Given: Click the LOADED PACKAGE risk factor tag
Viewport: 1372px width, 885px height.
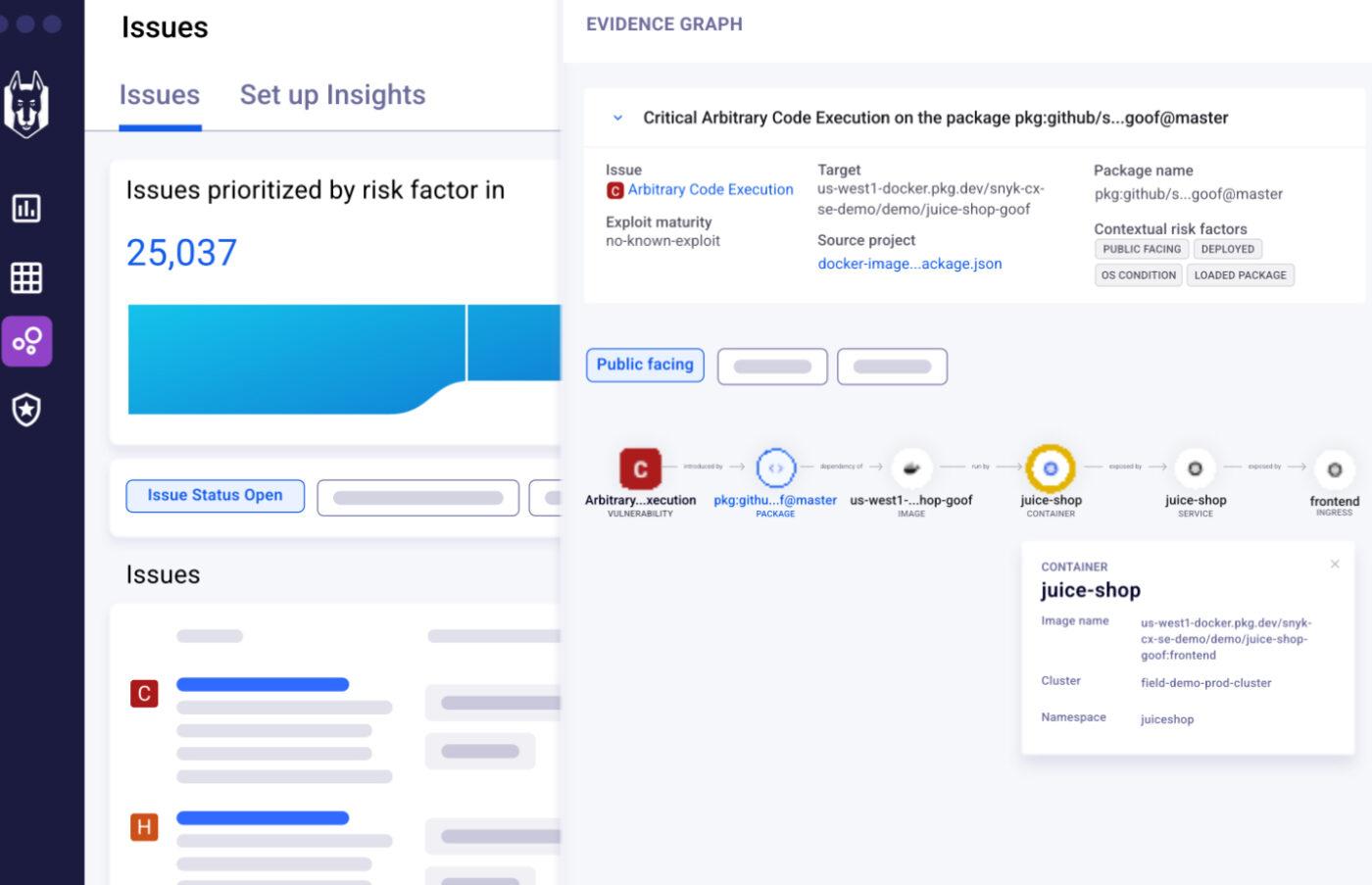Looking at the screenshot, I should [1240, 275].
